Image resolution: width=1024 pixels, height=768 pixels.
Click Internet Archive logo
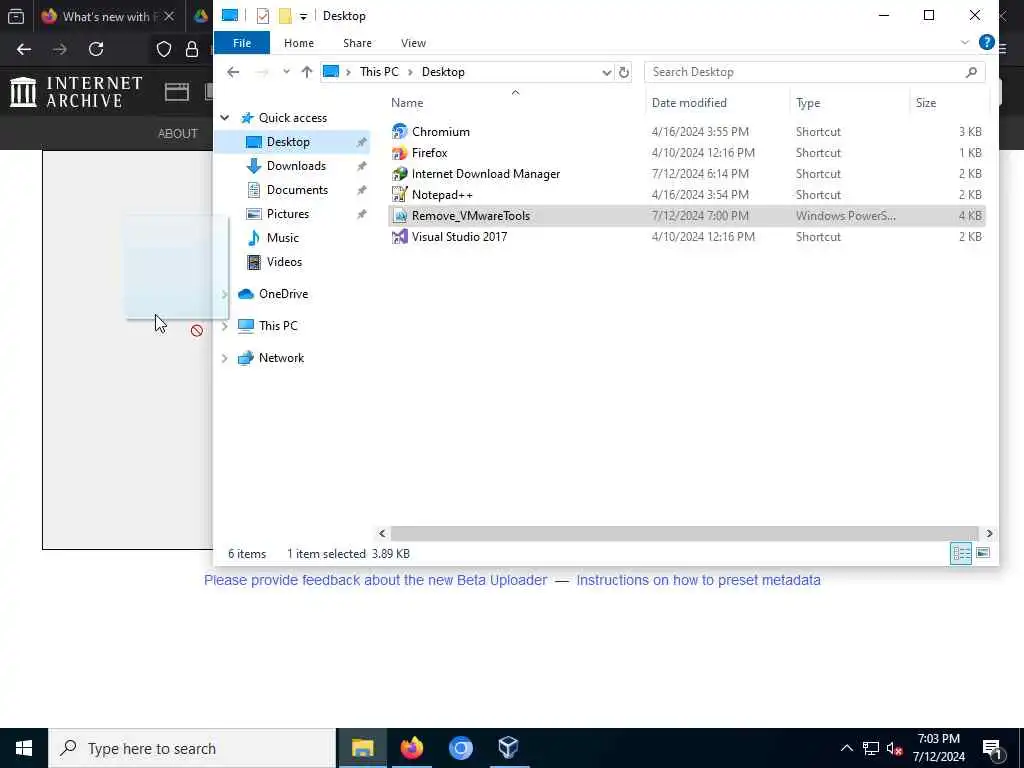pos(76,91)
